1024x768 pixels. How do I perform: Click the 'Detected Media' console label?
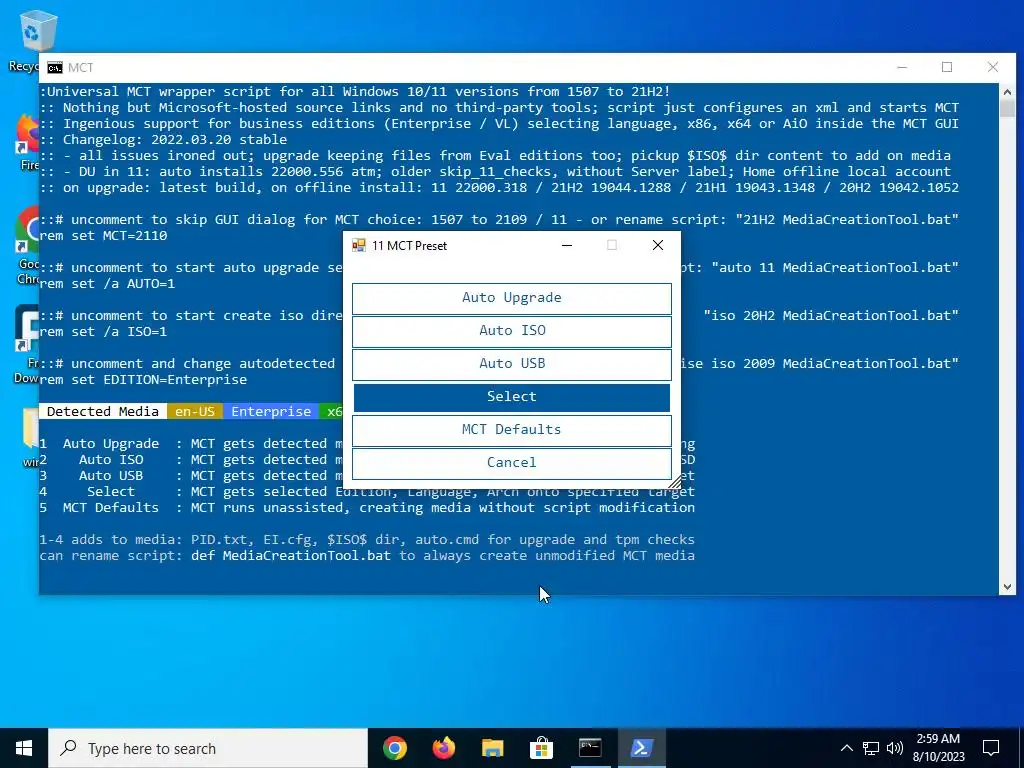point(103,411)
